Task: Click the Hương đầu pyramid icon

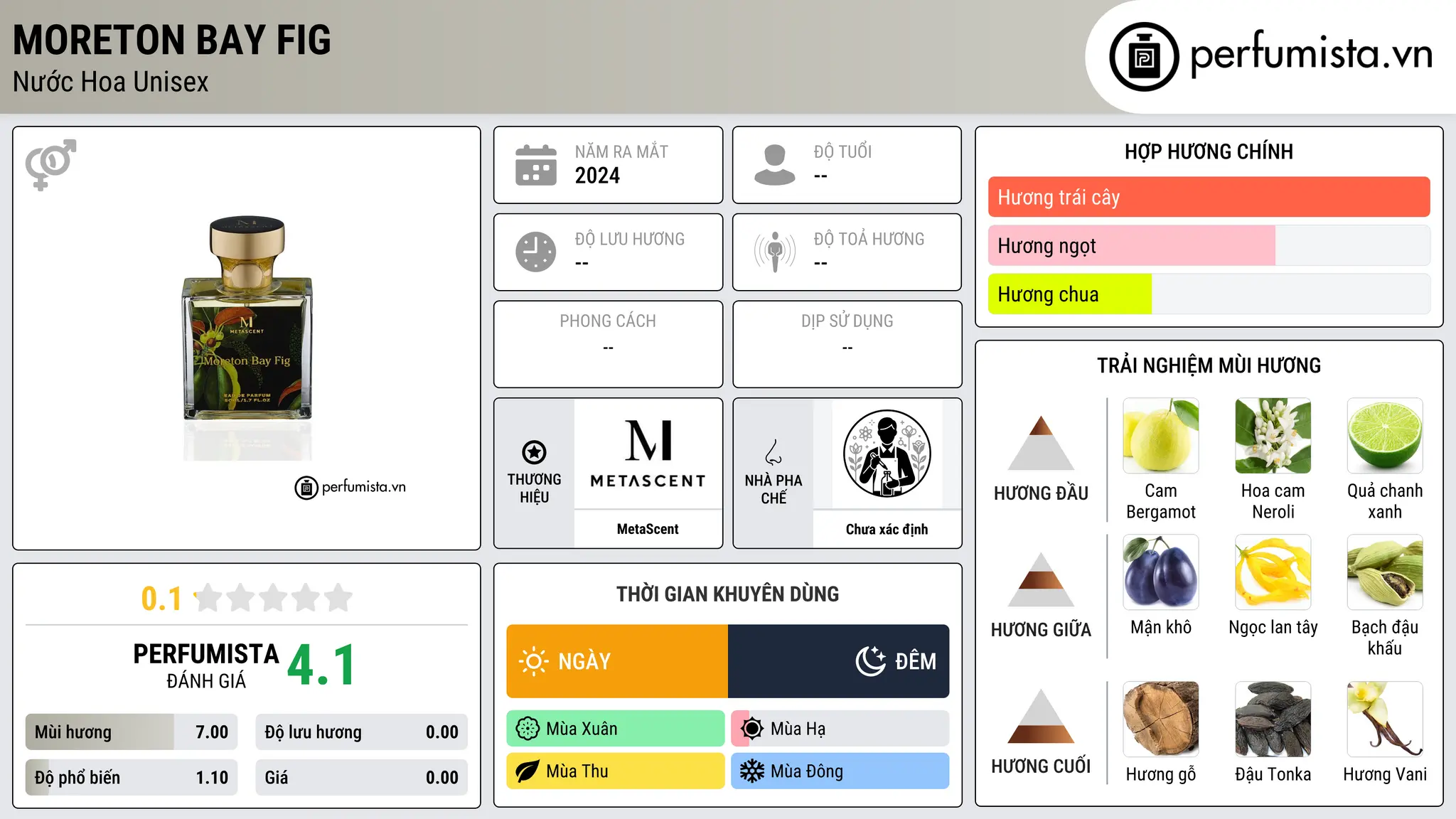Action: [1041, 443]
